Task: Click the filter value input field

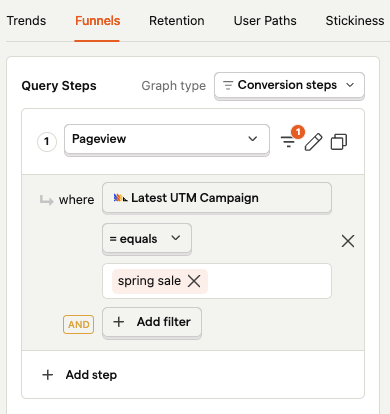Action: tap(217, 281)
